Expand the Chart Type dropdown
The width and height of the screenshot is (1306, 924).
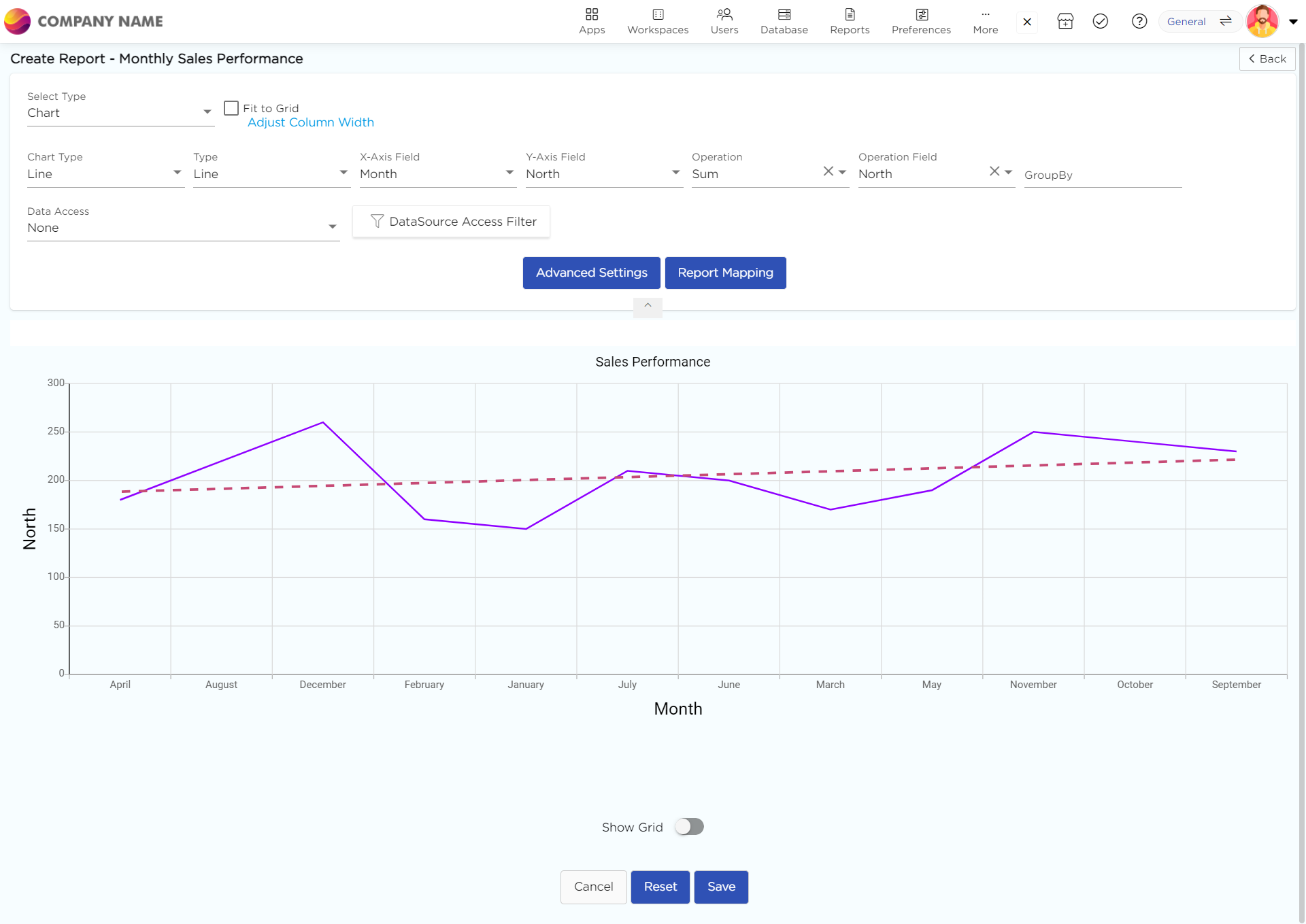click(x=105, y=173)
